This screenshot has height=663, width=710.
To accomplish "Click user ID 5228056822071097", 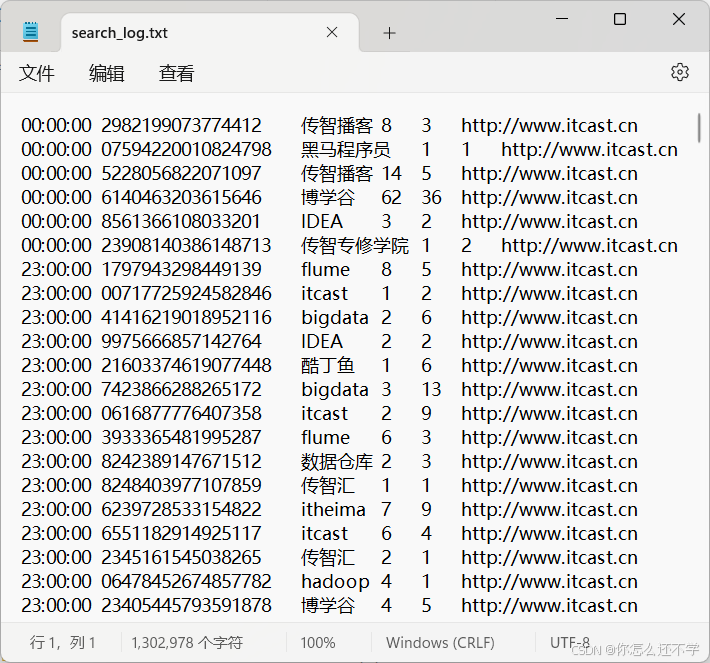I will coord(181,173).
